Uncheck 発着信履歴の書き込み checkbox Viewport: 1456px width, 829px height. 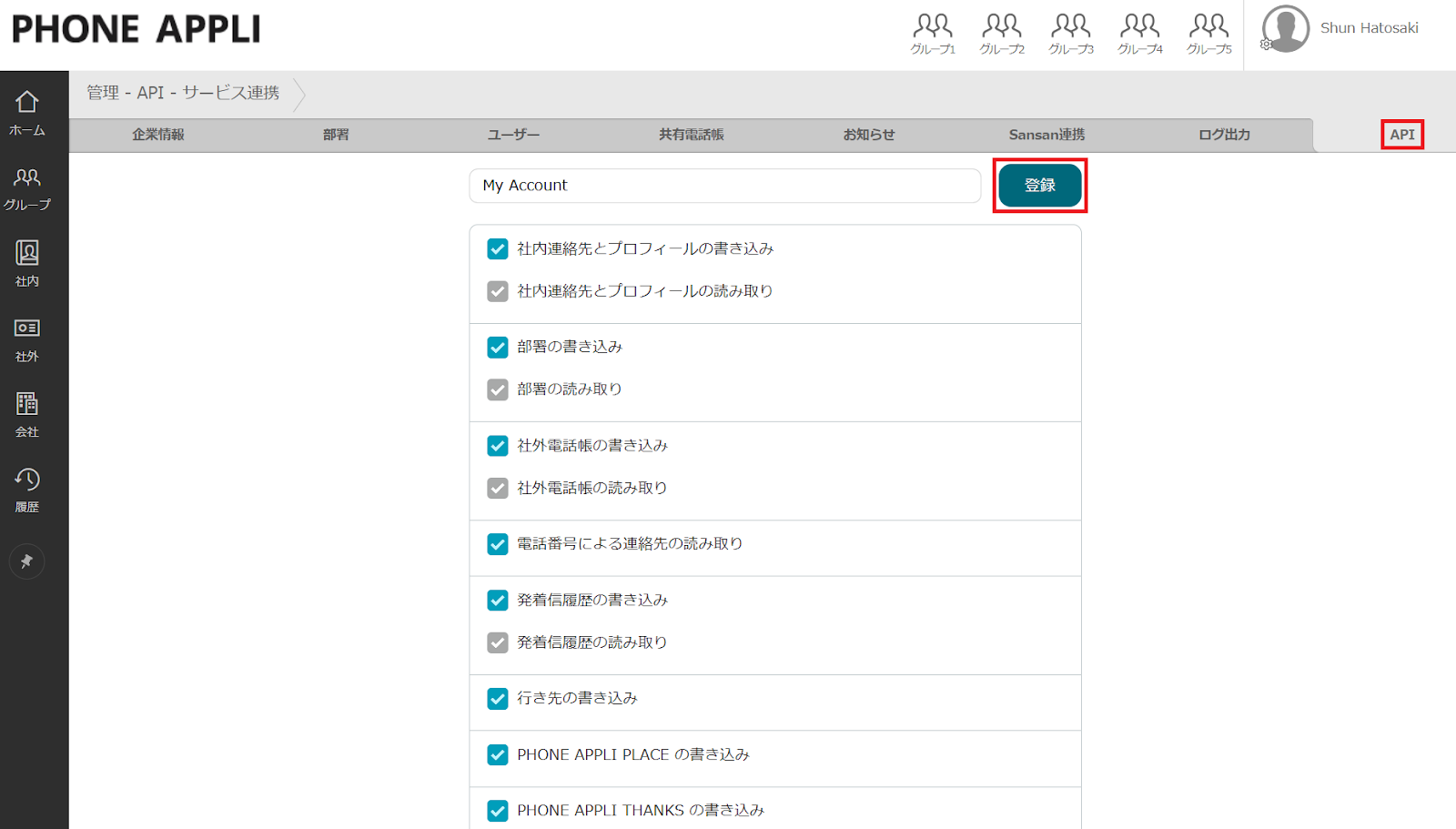498,601
